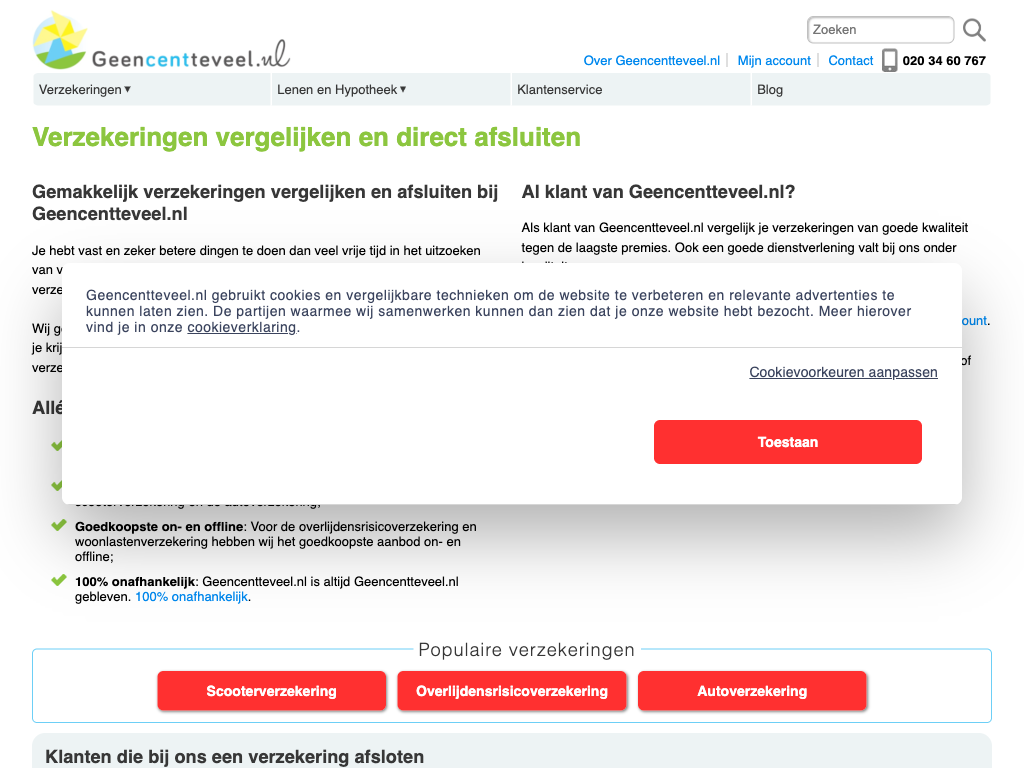Viewport: 1024px width, 768px height.
Task: Click the heading Al klant van Geencentteveel.nl?
Action: pyautogui.click(x=658, y=192)
